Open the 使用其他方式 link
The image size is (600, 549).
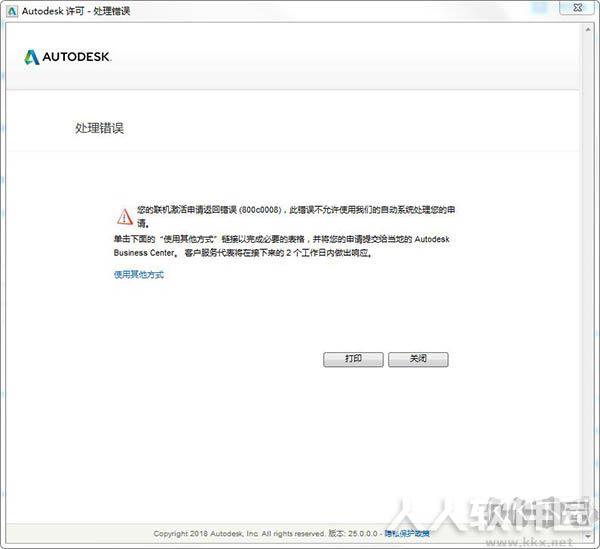pyautogui.click(x=139, y=274)
